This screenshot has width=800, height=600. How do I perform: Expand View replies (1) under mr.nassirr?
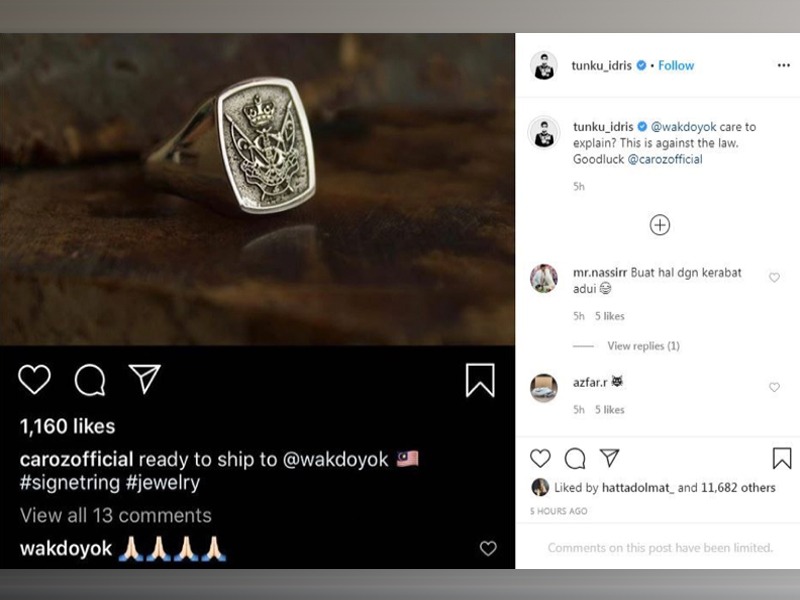point(643,346)
